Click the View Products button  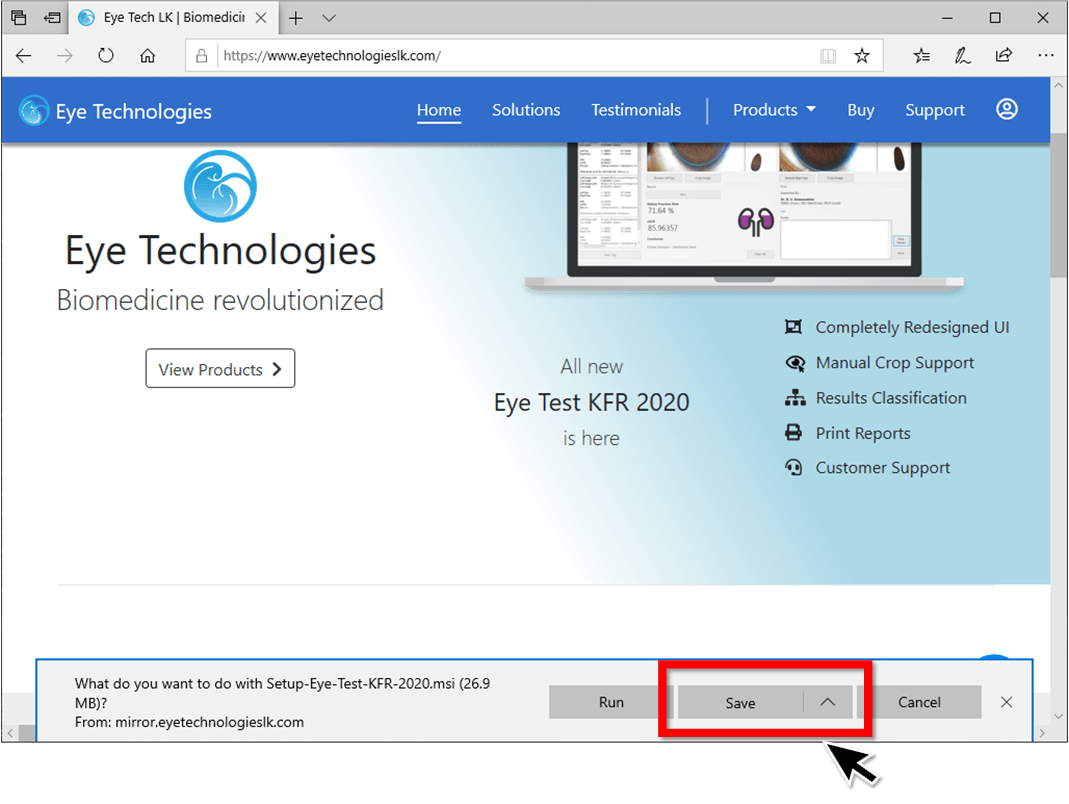click(x=220, y=368)
